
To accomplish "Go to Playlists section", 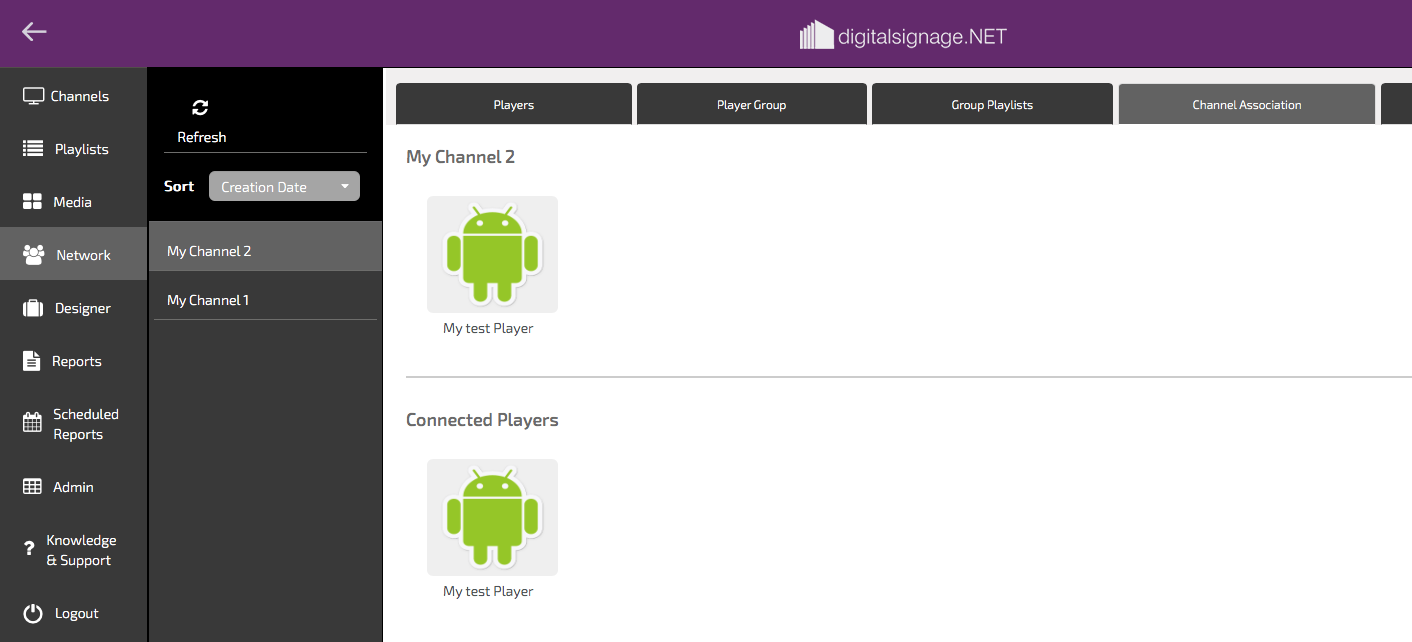I will 82,149.
